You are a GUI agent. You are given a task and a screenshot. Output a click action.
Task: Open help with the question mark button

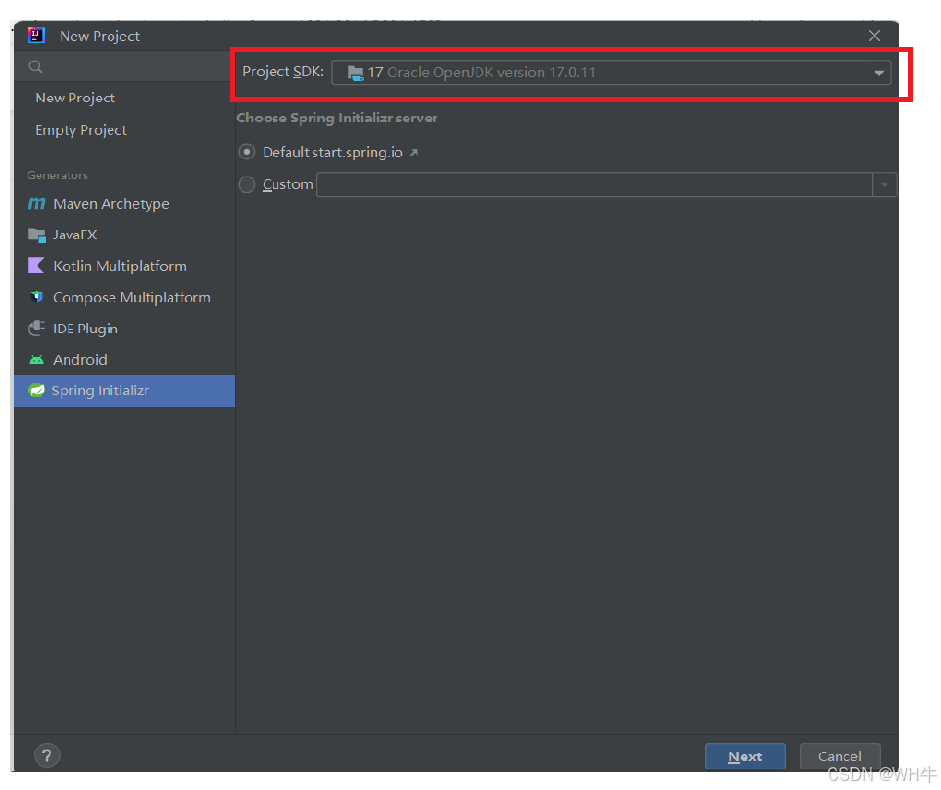47,755
